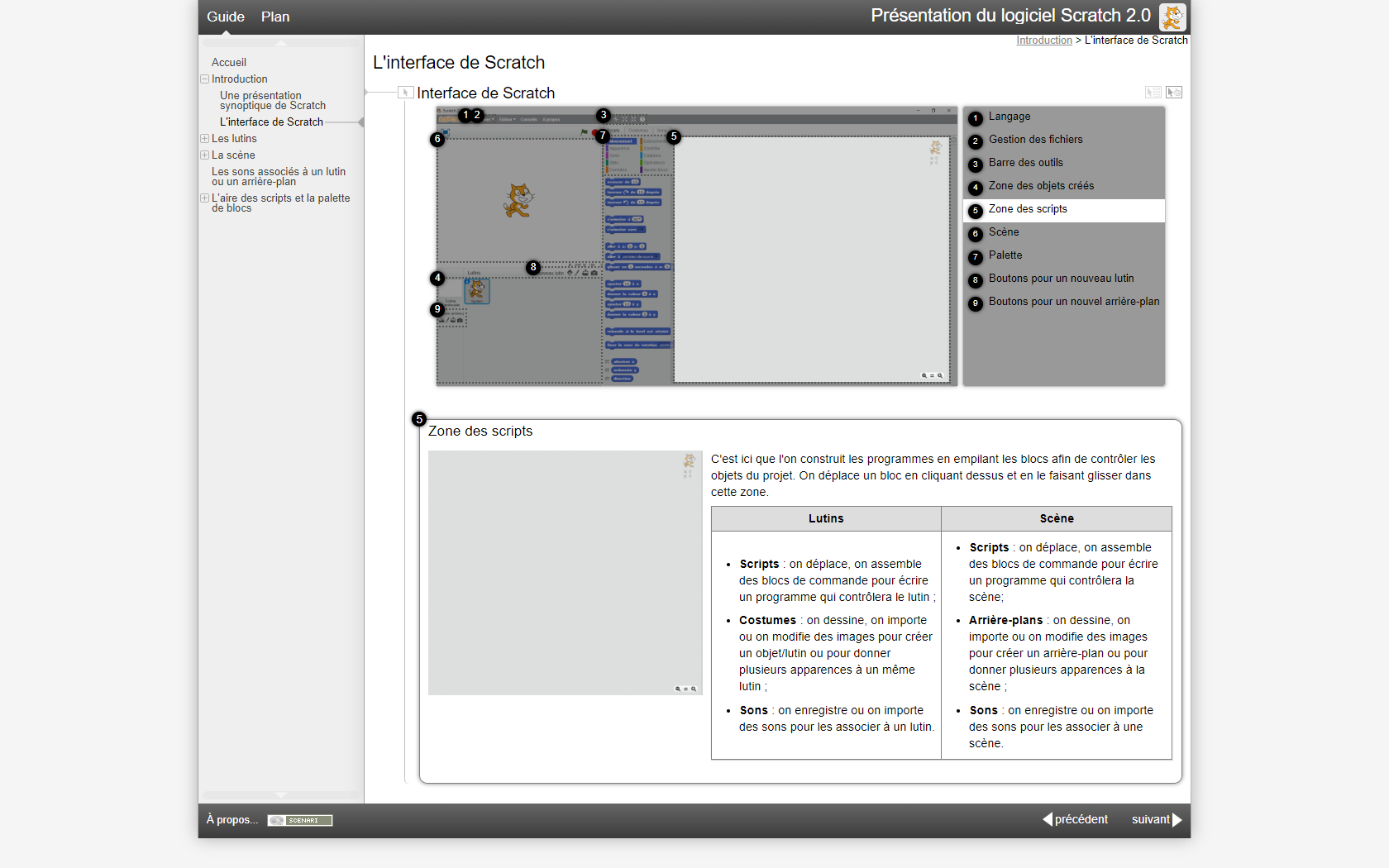Open the Guide tab
1389x868 pixels.
pyautogui.click(x=225, y=17)
